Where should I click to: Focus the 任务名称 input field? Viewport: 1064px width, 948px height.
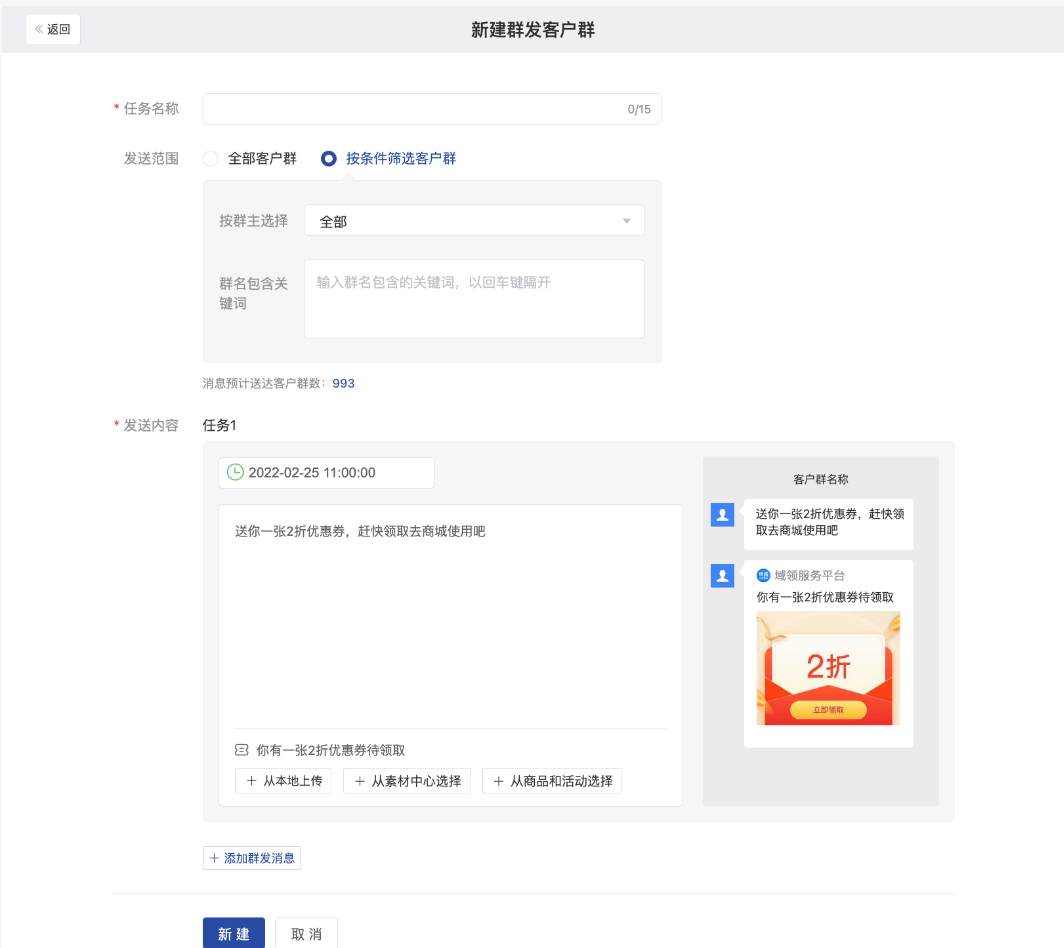coord(432,109)
